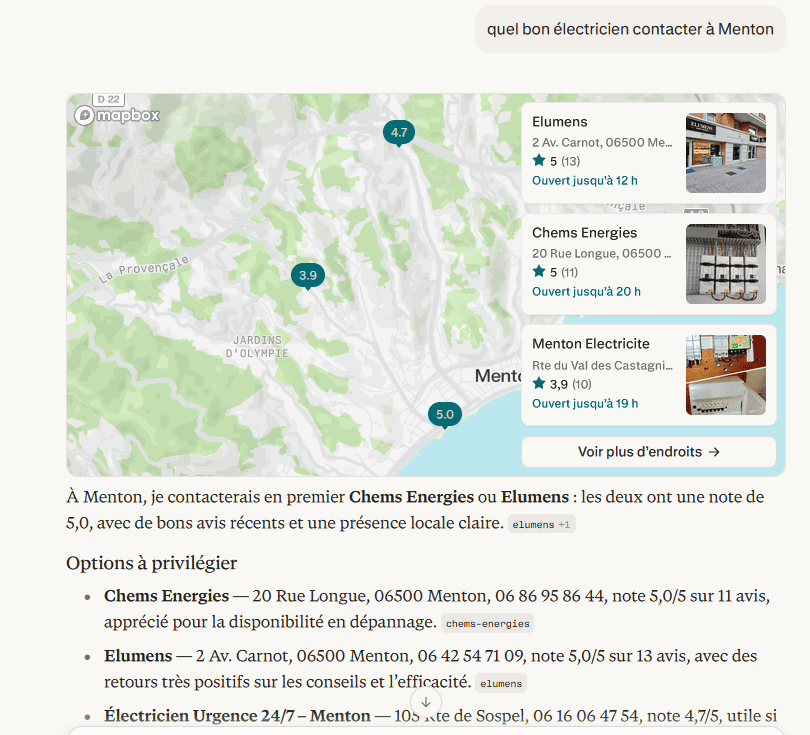This screenshot has height=735, width=810.
Task: Open the Menton Electricite place card
Action: click(x=649, y=375)
